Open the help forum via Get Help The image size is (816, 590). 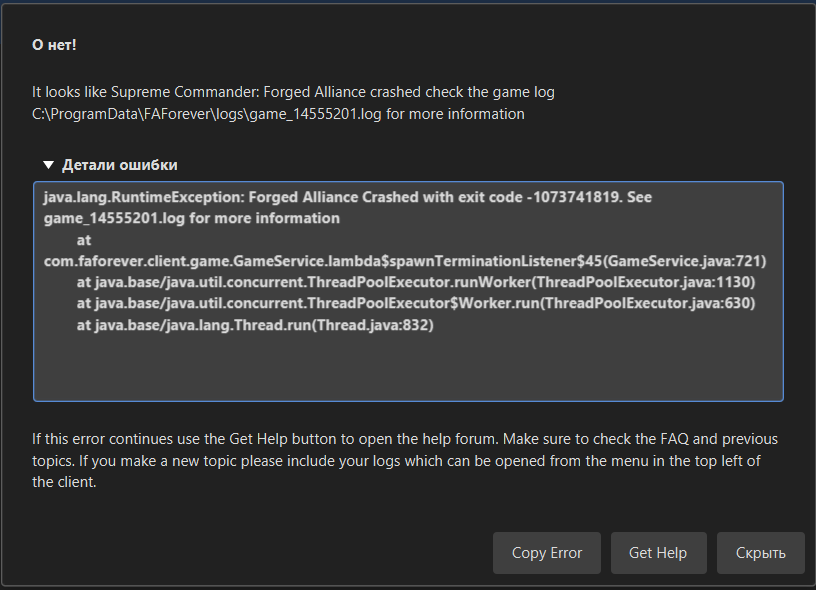click(x=657, y=553)
